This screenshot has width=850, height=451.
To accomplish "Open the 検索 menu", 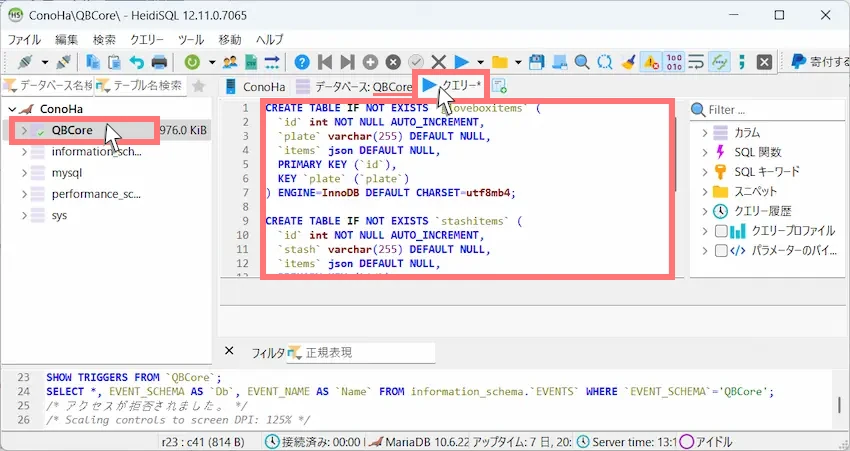I will [104, 40].
